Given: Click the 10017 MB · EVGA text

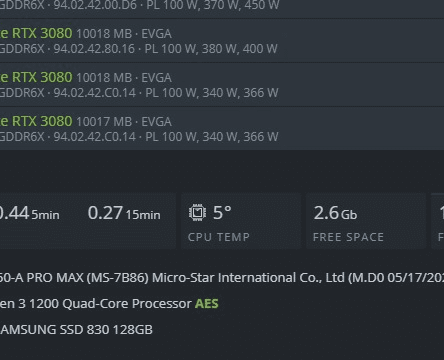Looking at the screenshot, I should point(124,122).
